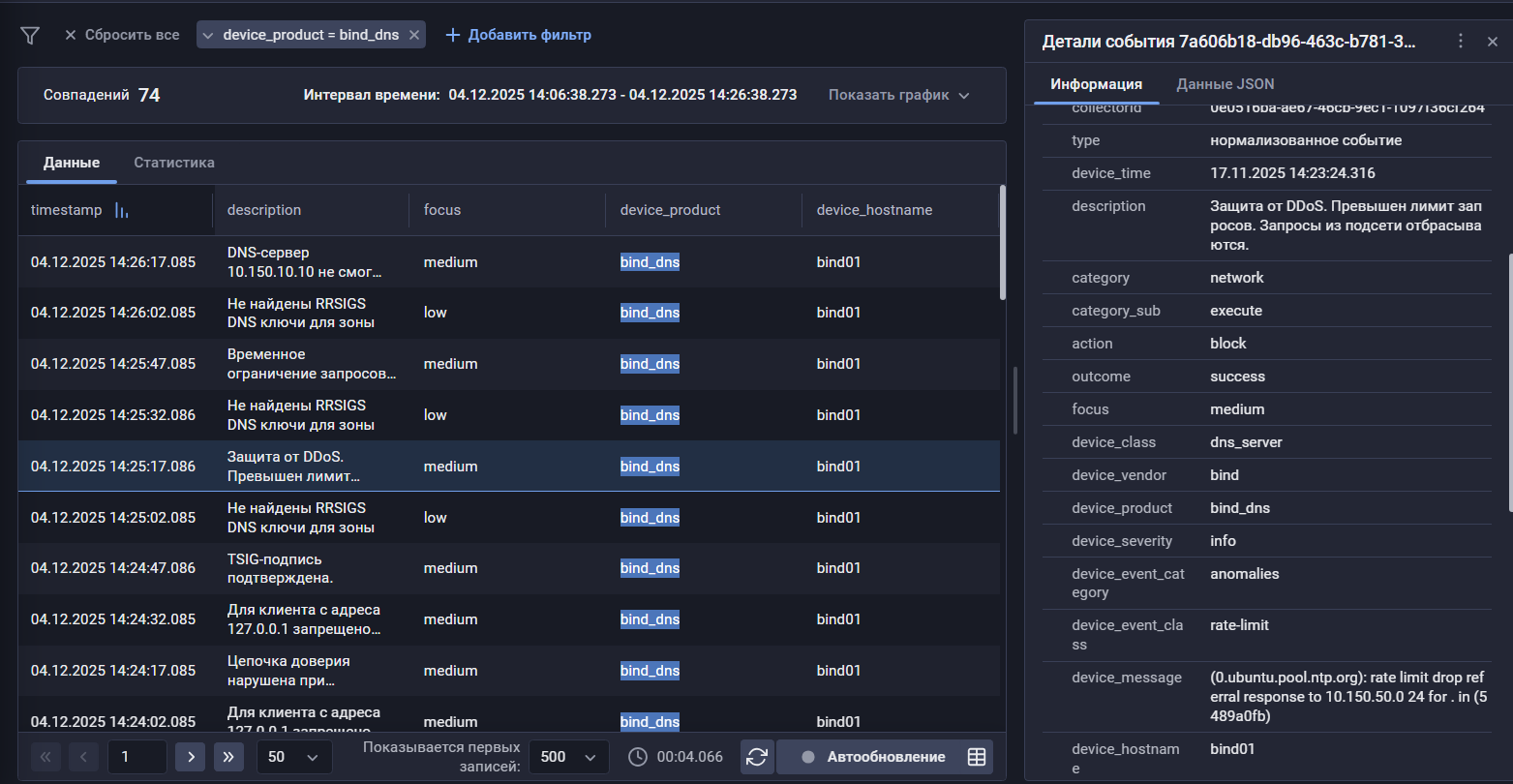Expand 'Показать график' chart section

pos(898,95)
